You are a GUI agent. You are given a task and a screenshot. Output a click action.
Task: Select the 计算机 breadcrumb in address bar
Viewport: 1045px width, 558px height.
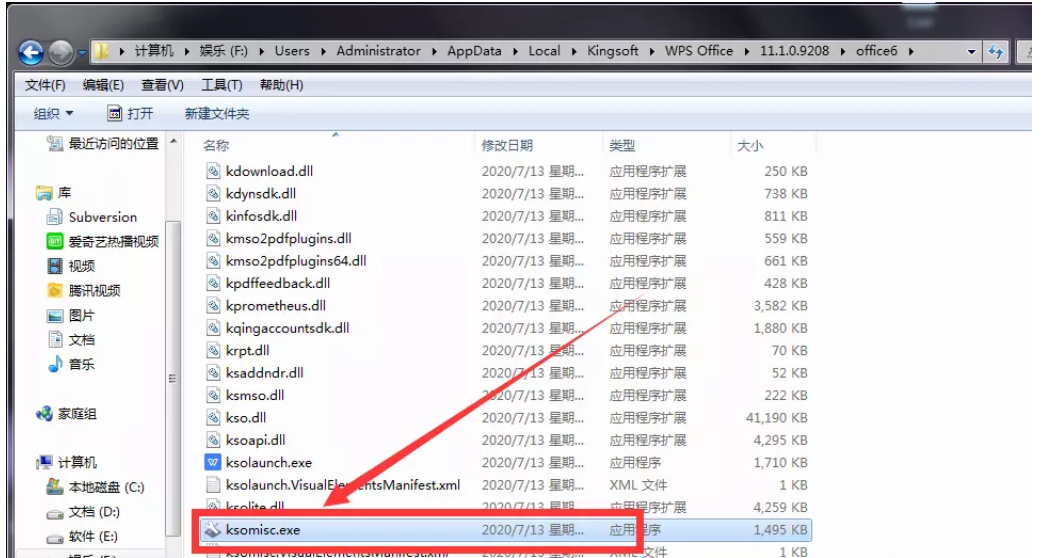[x=154, y=51]
